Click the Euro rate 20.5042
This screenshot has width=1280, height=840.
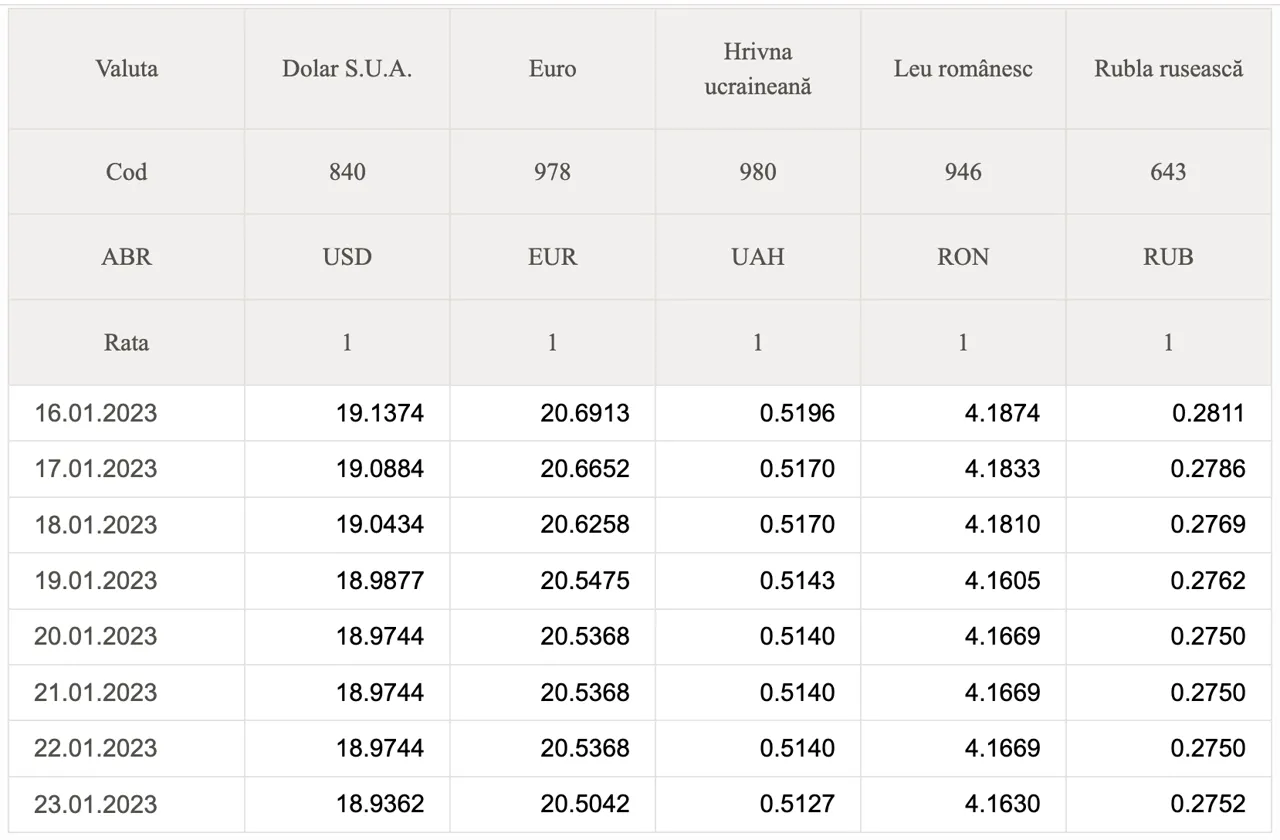pyautogui.click(x=585, y=804)
